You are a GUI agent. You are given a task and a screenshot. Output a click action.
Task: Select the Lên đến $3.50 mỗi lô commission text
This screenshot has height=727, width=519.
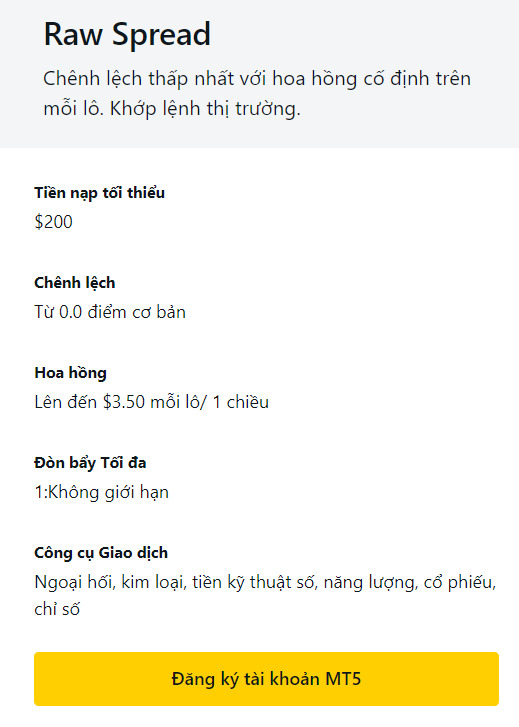click(x=152, y=402)
